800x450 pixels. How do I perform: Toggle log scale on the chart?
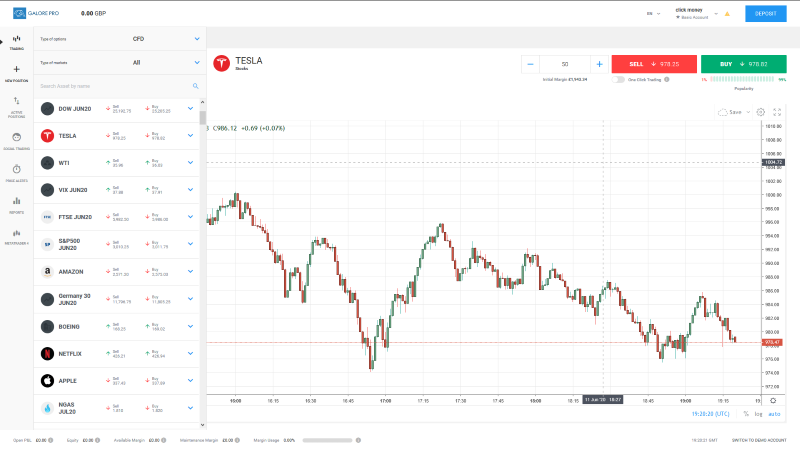[x=759, y=414]
